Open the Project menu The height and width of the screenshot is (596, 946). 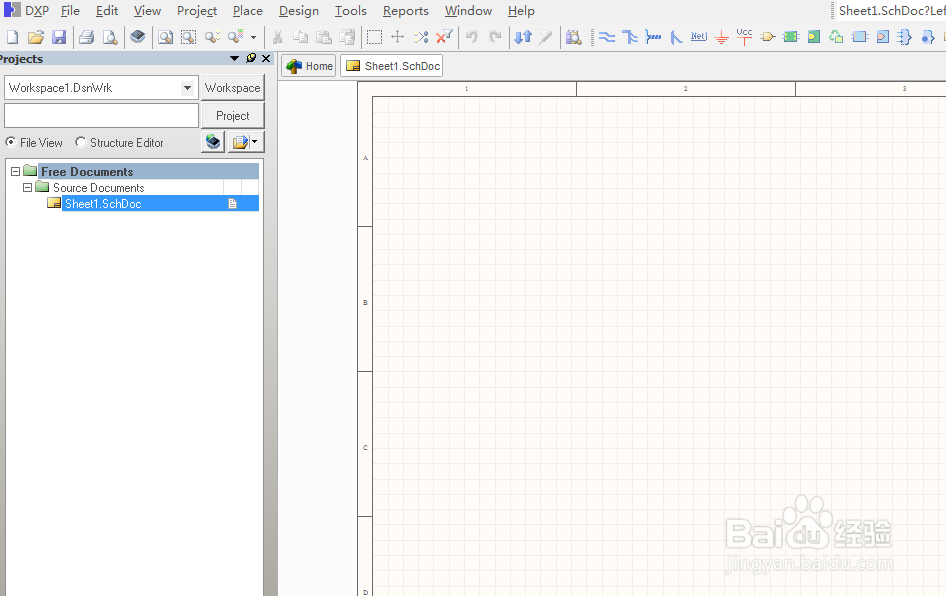[x=197, y=11]
